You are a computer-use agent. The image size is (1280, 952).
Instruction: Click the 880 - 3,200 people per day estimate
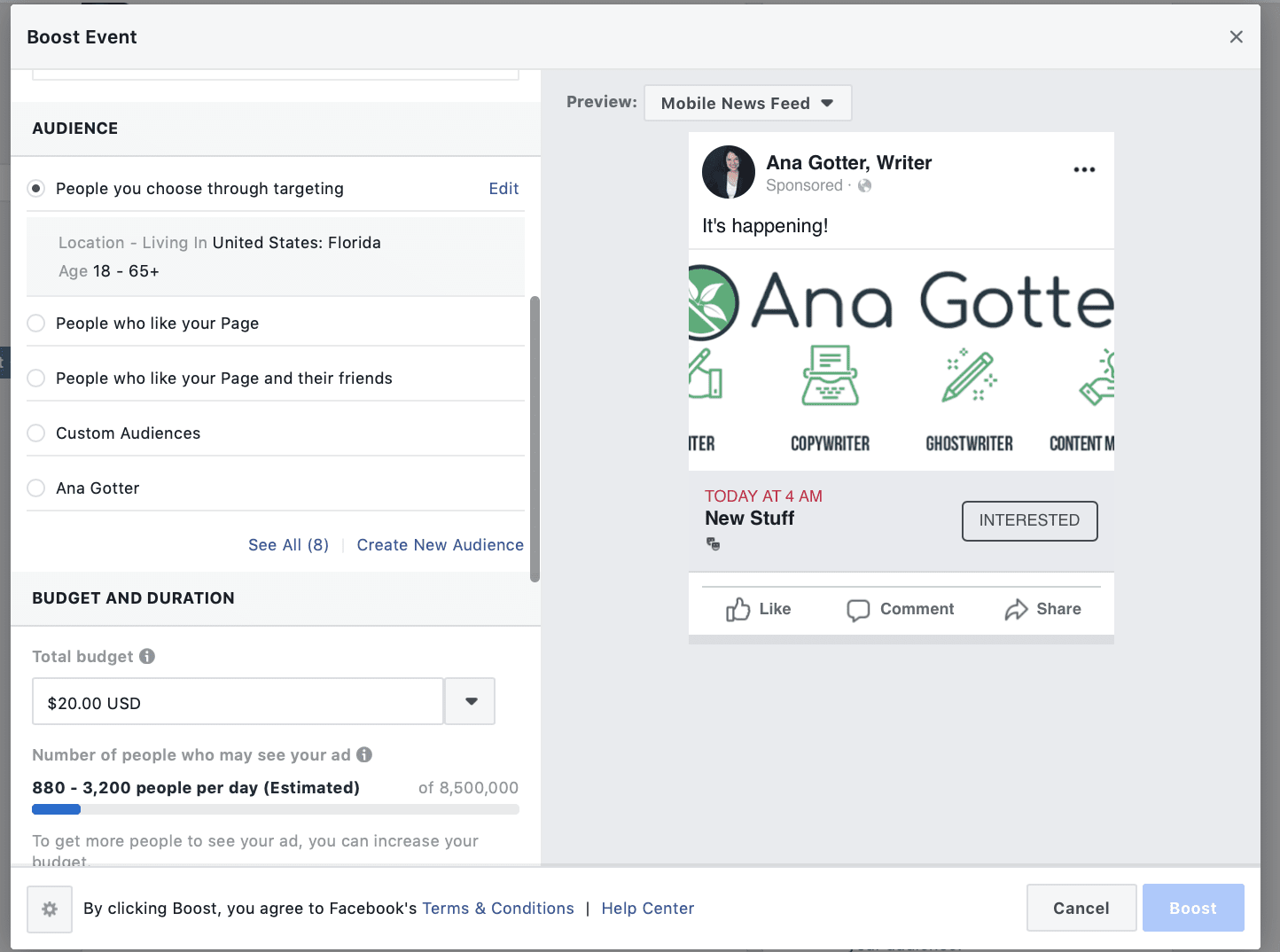tap(196, 788)
